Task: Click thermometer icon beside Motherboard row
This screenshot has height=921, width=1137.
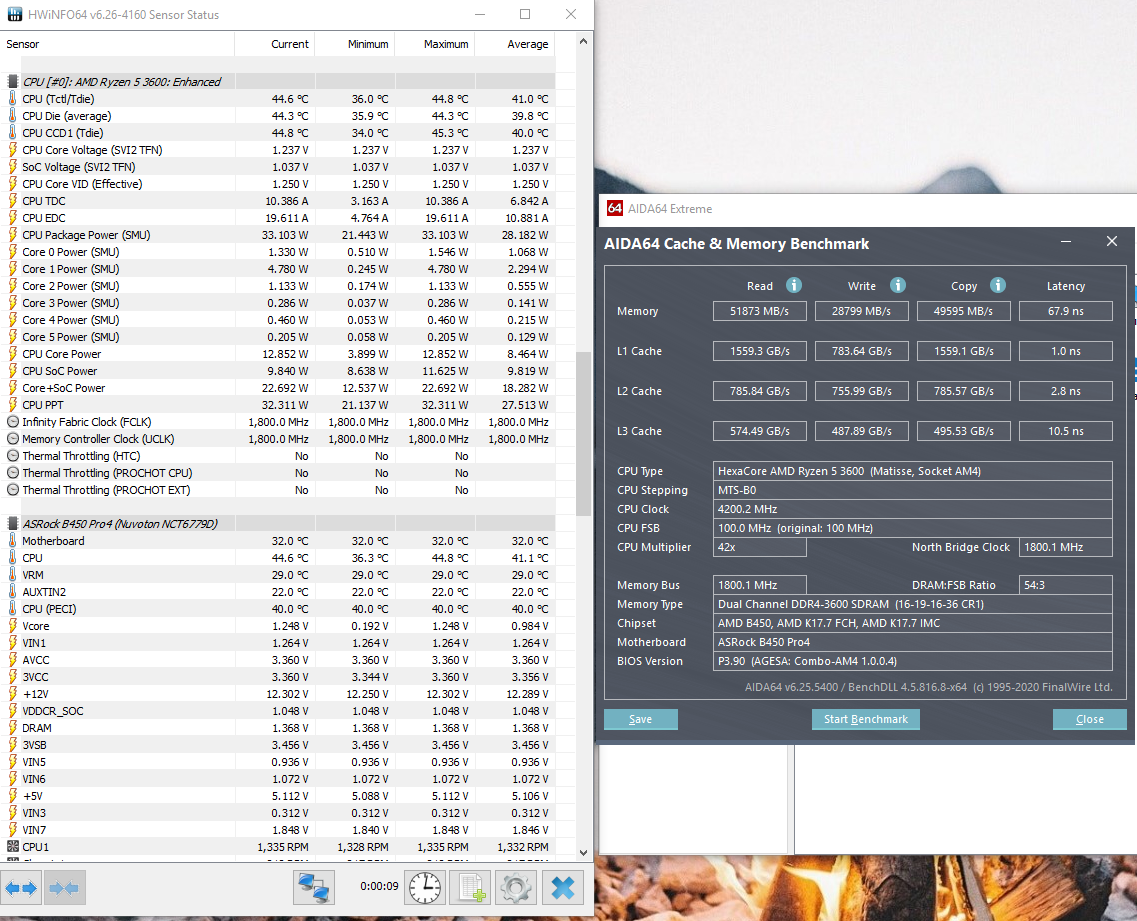Action: pyautogui.click(x=12, y=541)
